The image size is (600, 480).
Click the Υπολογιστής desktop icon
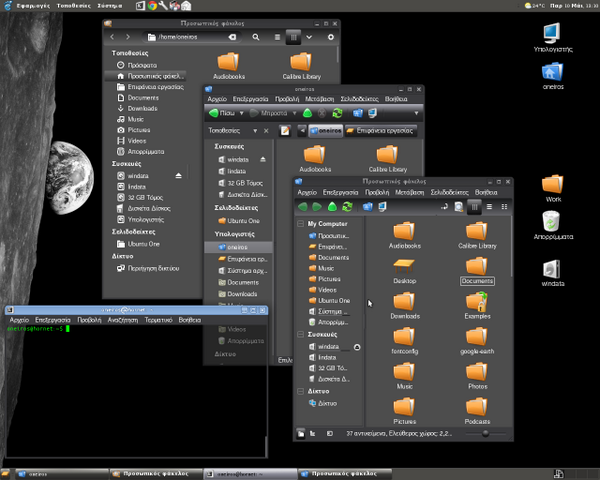tap(553, 38)
